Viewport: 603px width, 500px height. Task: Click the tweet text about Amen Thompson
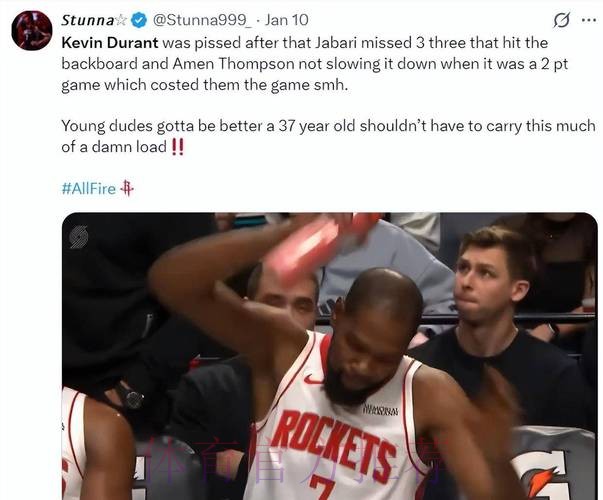click(x=315, y=64)
